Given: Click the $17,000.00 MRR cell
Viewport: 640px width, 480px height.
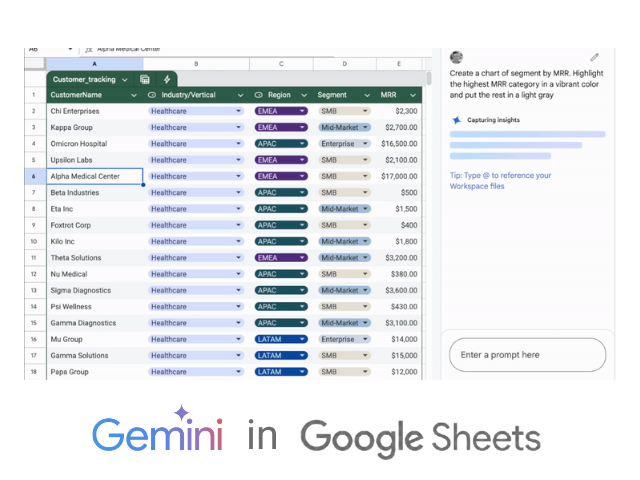Looking at the screenshot, I should [x=399, y=176].
